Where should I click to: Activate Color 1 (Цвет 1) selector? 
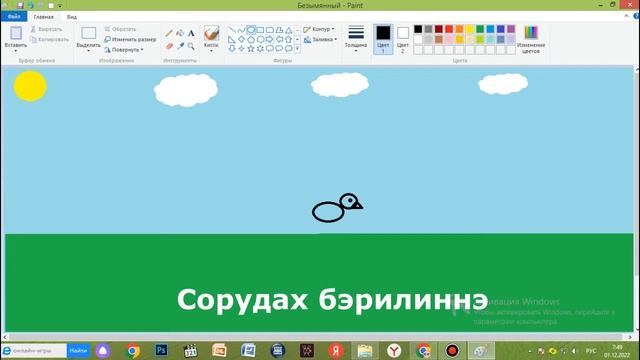click(383, 39)
